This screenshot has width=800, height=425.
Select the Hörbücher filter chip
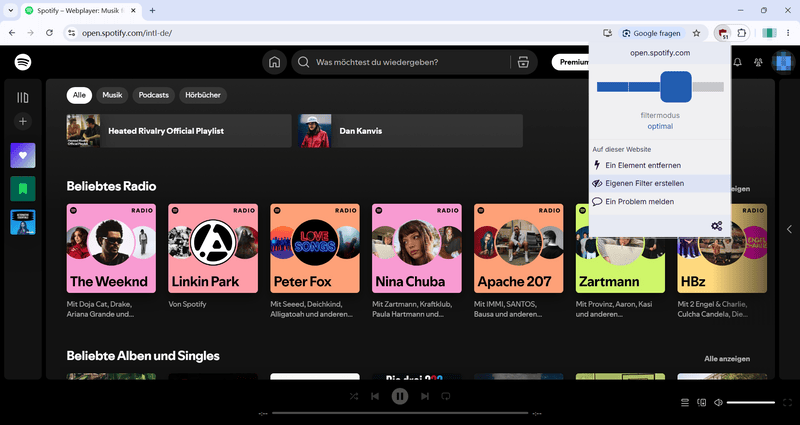point(203,95)
